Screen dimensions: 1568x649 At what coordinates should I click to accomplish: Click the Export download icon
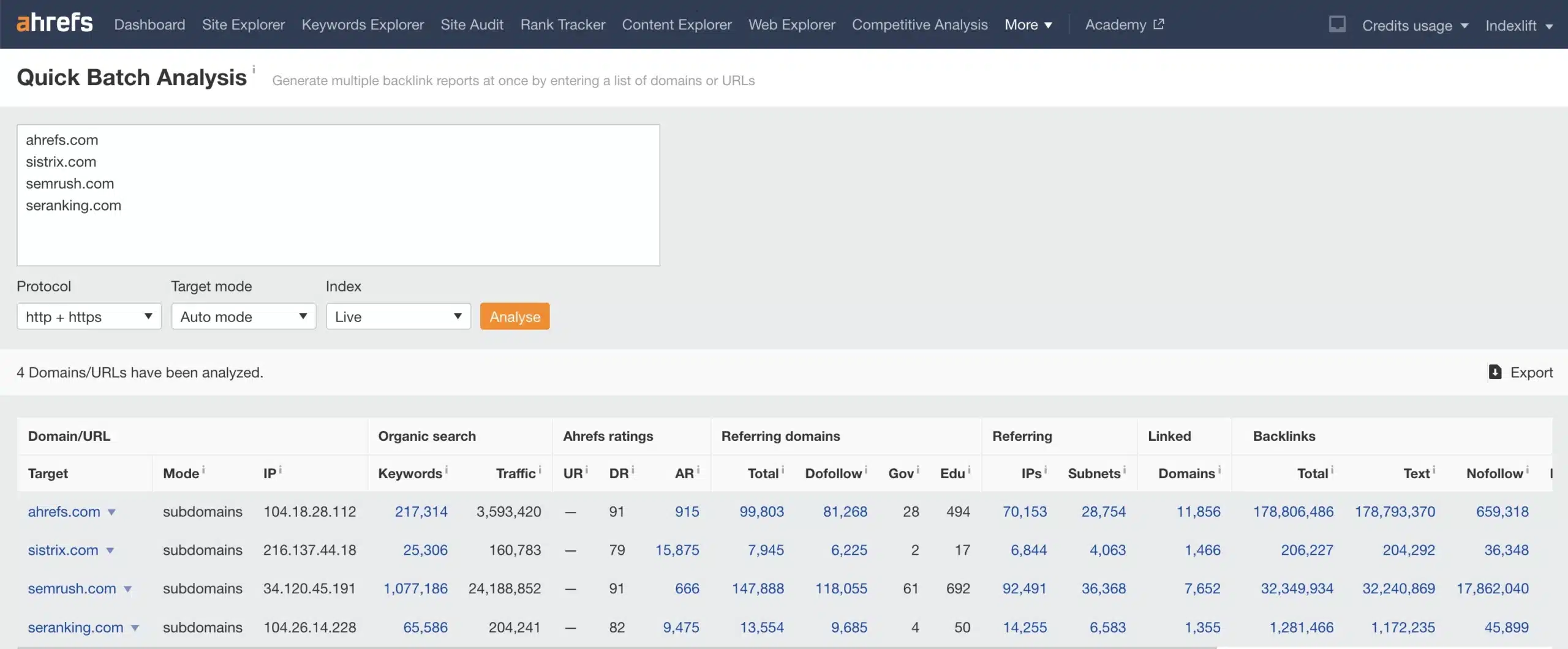point(1494,372)
